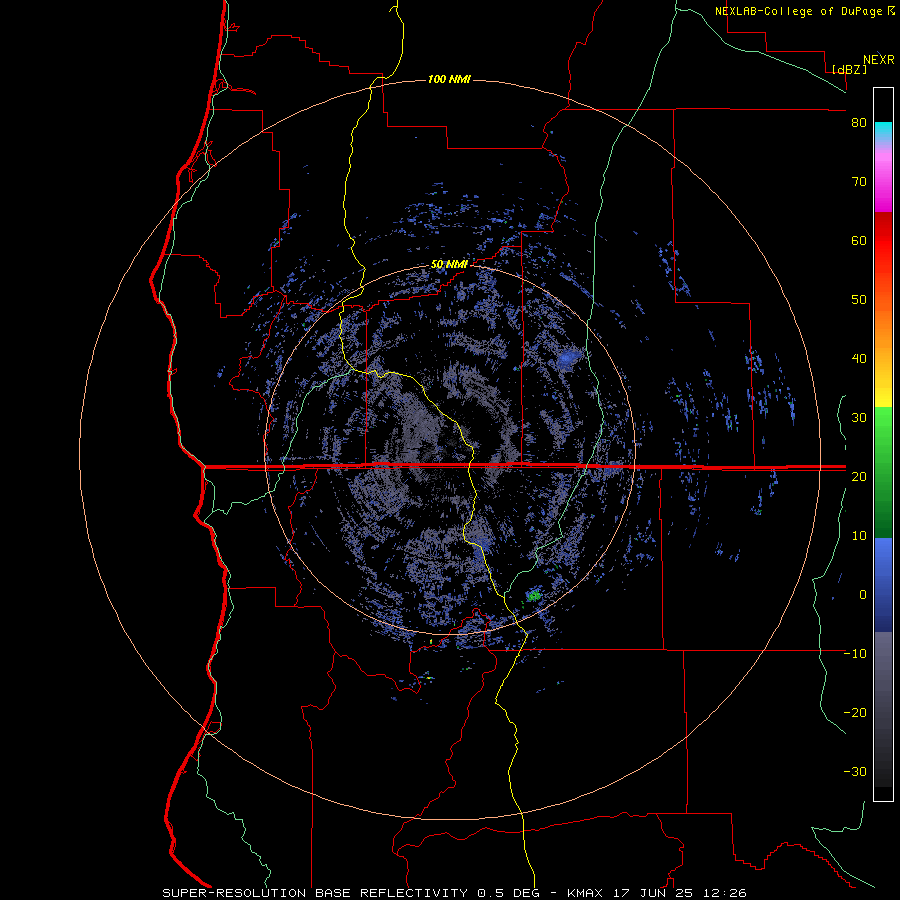
Task: Select the 60 value on the dBZ scale
Action: click(x=859, y=240)
